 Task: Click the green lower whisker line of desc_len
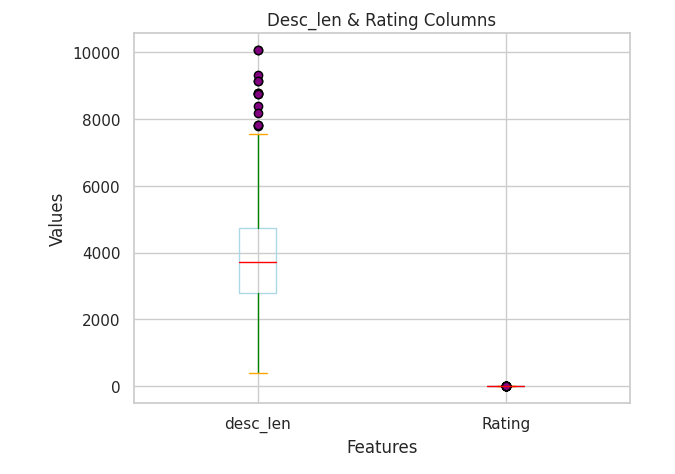click(258, 333)
